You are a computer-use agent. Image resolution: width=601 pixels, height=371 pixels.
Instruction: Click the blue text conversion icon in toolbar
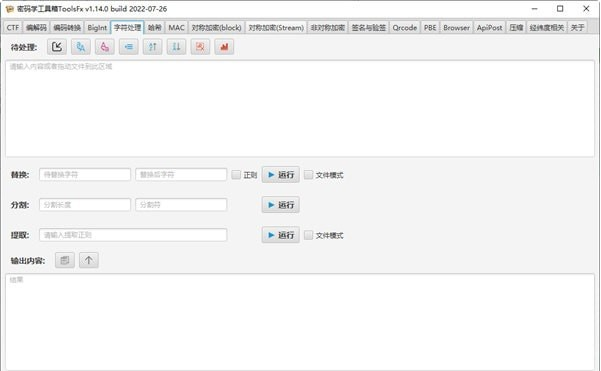click(80, 47)
